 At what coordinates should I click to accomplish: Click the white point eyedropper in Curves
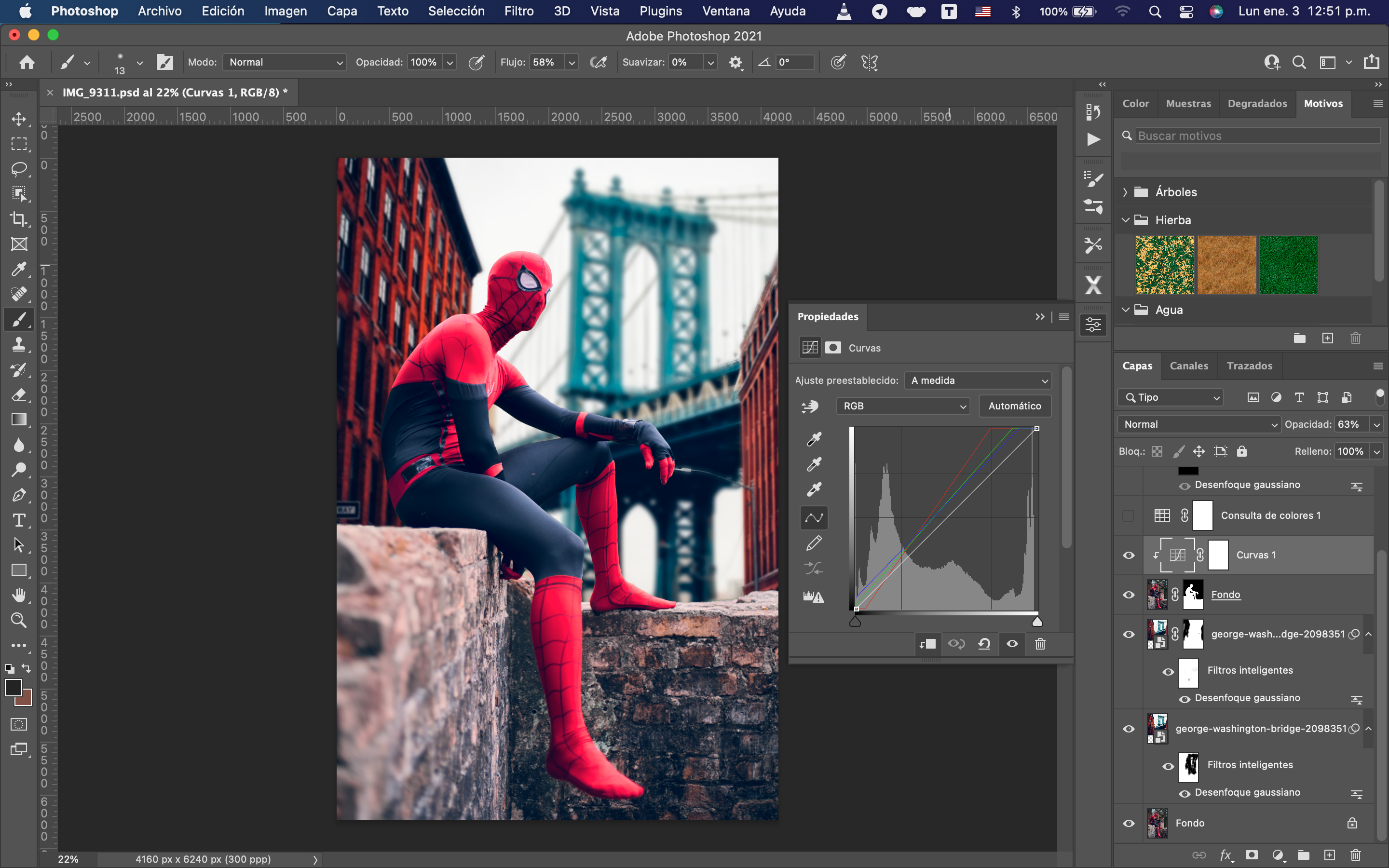point(814,489)
